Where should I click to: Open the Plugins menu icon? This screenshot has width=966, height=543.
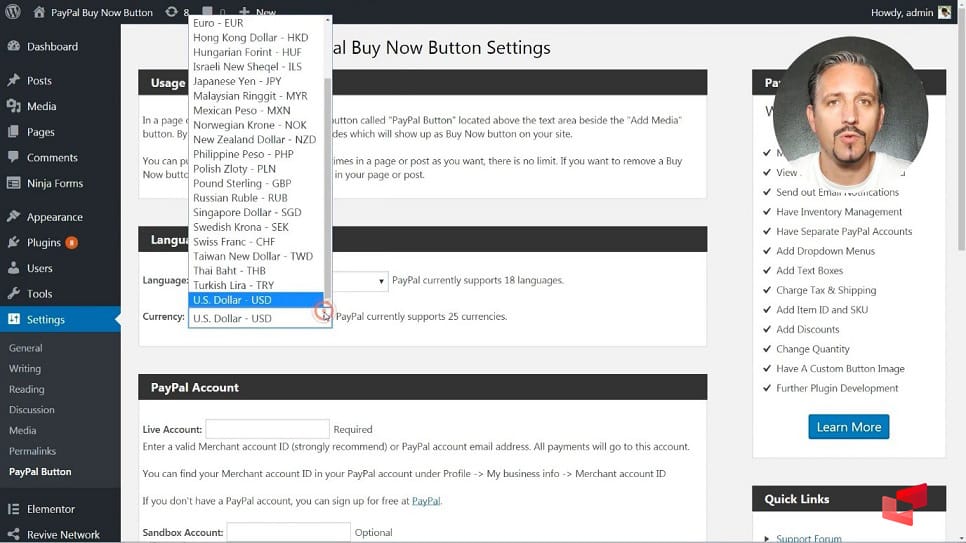13,242
